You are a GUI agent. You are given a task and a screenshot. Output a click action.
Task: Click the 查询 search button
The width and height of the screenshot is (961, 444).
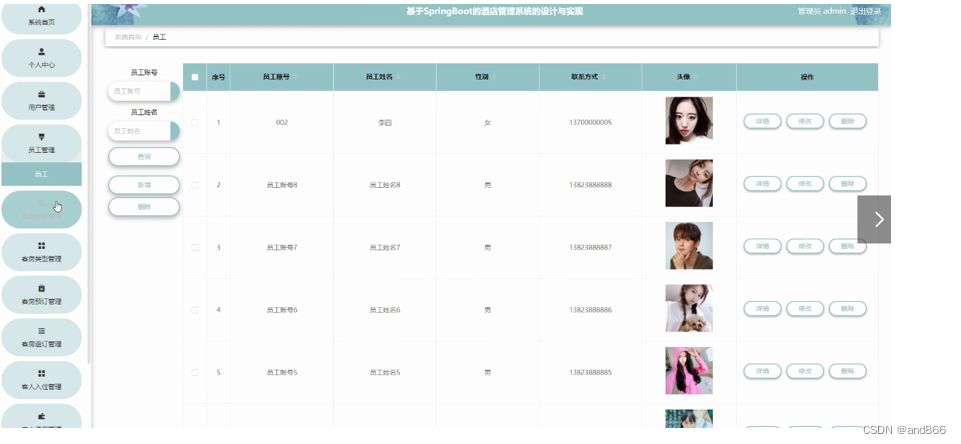[144, 157]
